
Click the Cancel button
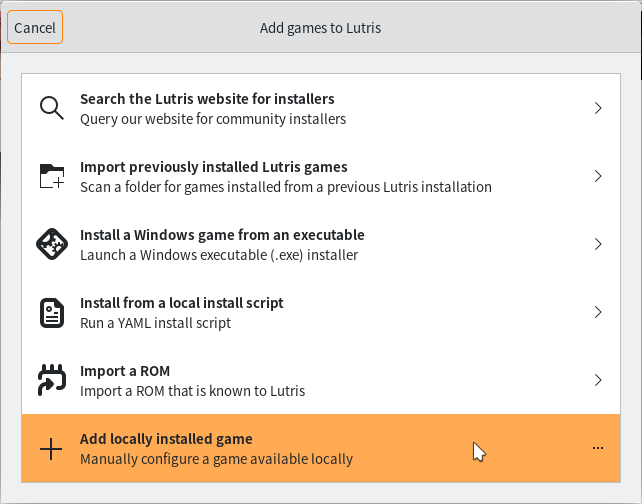tap(35, 27)
